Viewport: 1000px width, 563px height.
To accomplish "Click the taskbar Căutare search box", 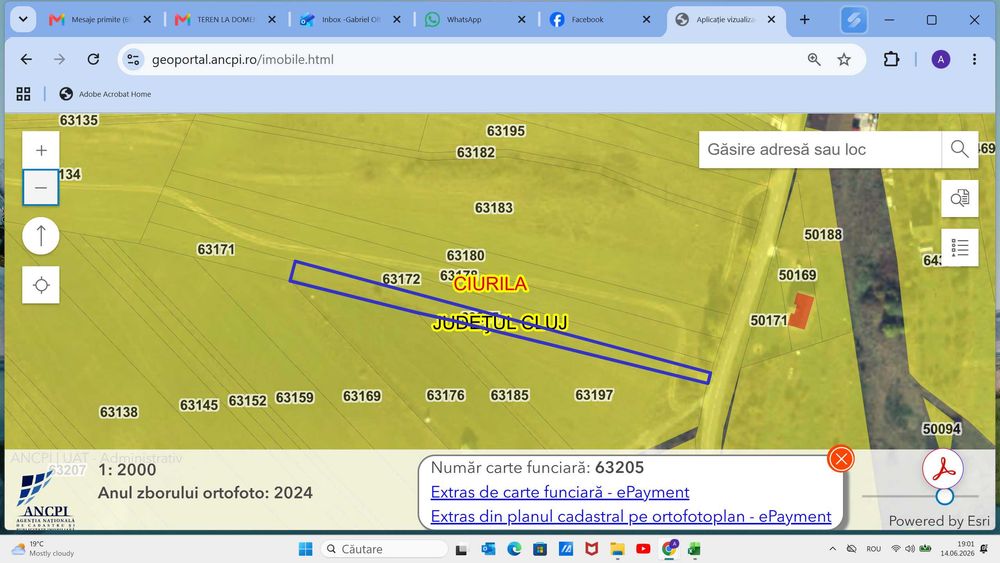I will pyautogui.click(x=385, y=549).
